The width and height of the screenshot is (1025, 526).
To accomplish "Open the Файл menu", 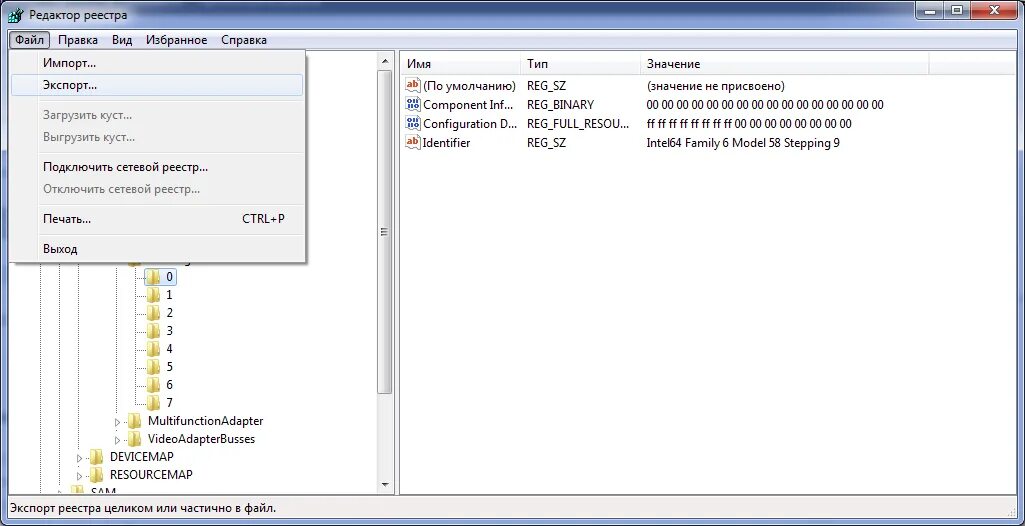I will point(29,40).
